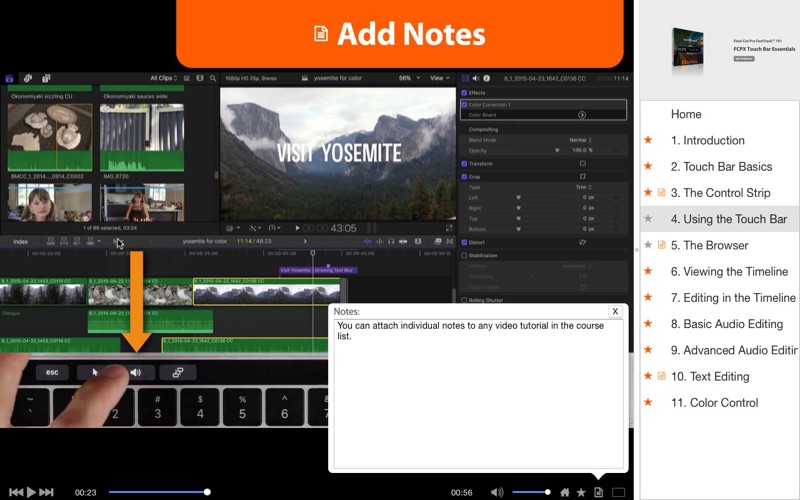Close the Notes popup with X
The height and width of the screenshot is (500, 800).
[x=615, y=311]
